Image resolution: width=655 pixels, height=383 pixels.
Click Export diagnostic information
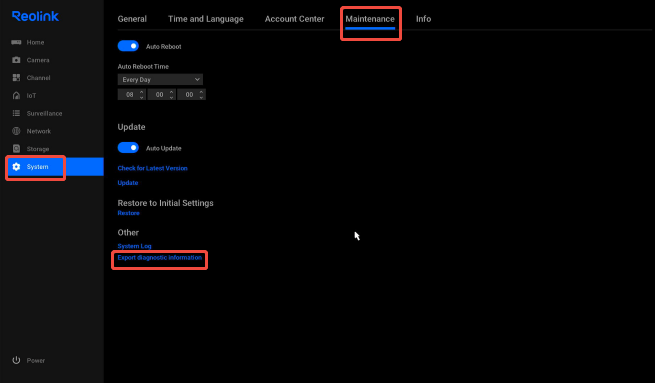[160, 258]
